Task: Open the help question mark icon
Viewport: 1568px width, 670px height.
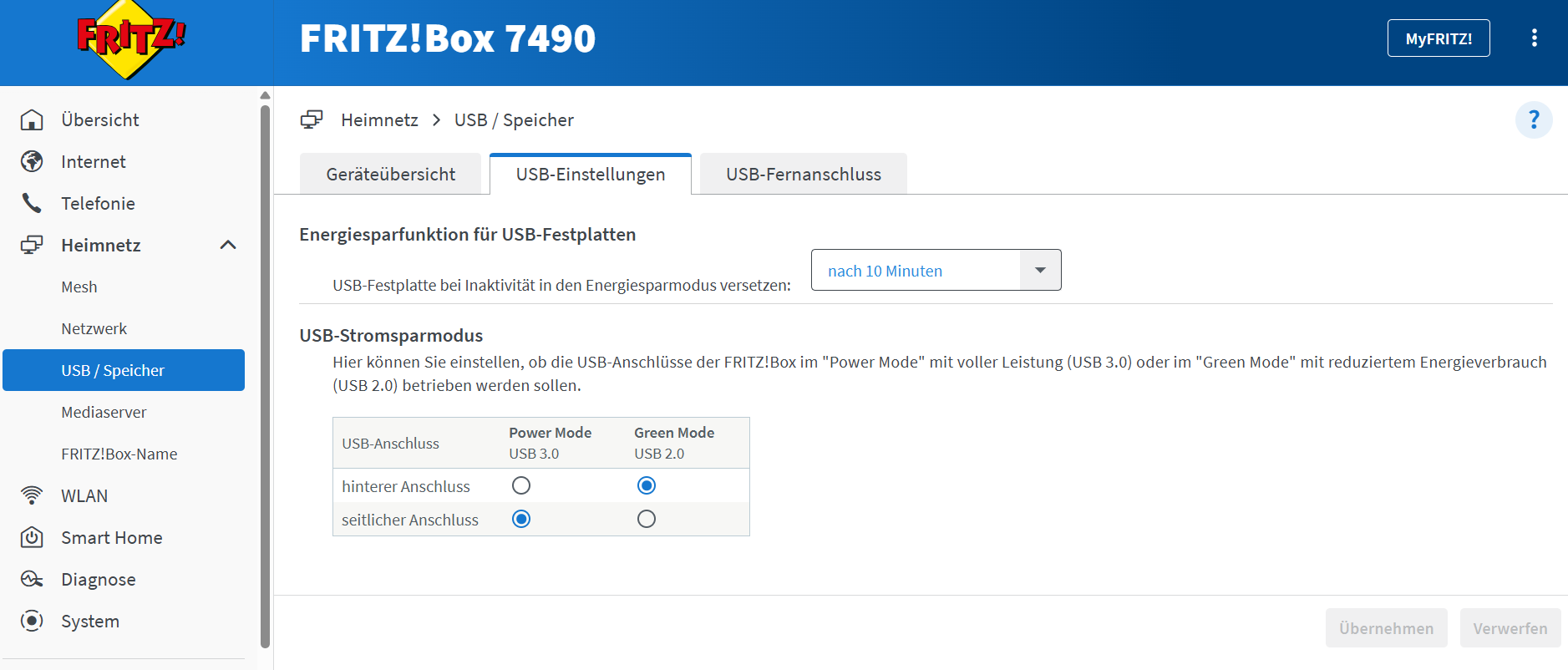Action: tap(1533, 120)
